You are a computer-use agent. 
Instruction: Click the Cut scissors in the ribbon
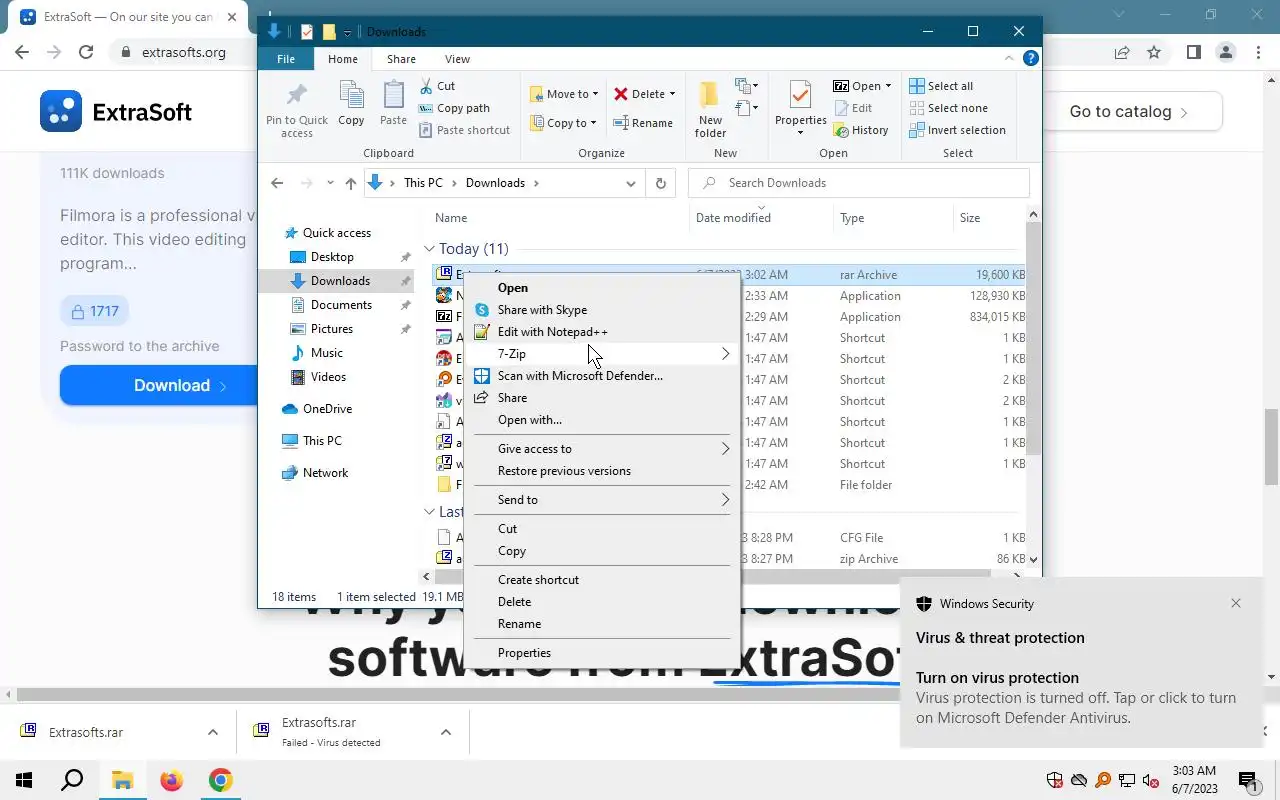click(x=426, y=86)
